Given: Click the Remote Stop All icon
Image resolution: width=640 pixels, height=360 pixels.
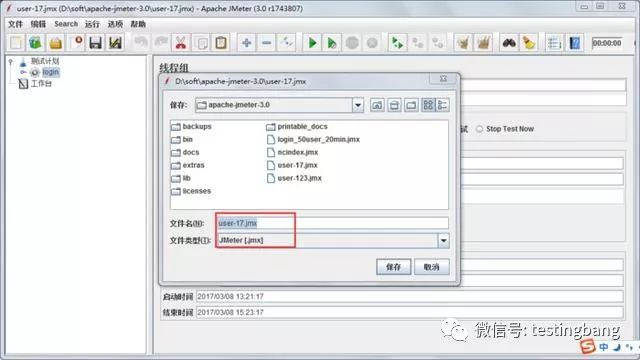Looking at the screenshot, I should 417,42.
